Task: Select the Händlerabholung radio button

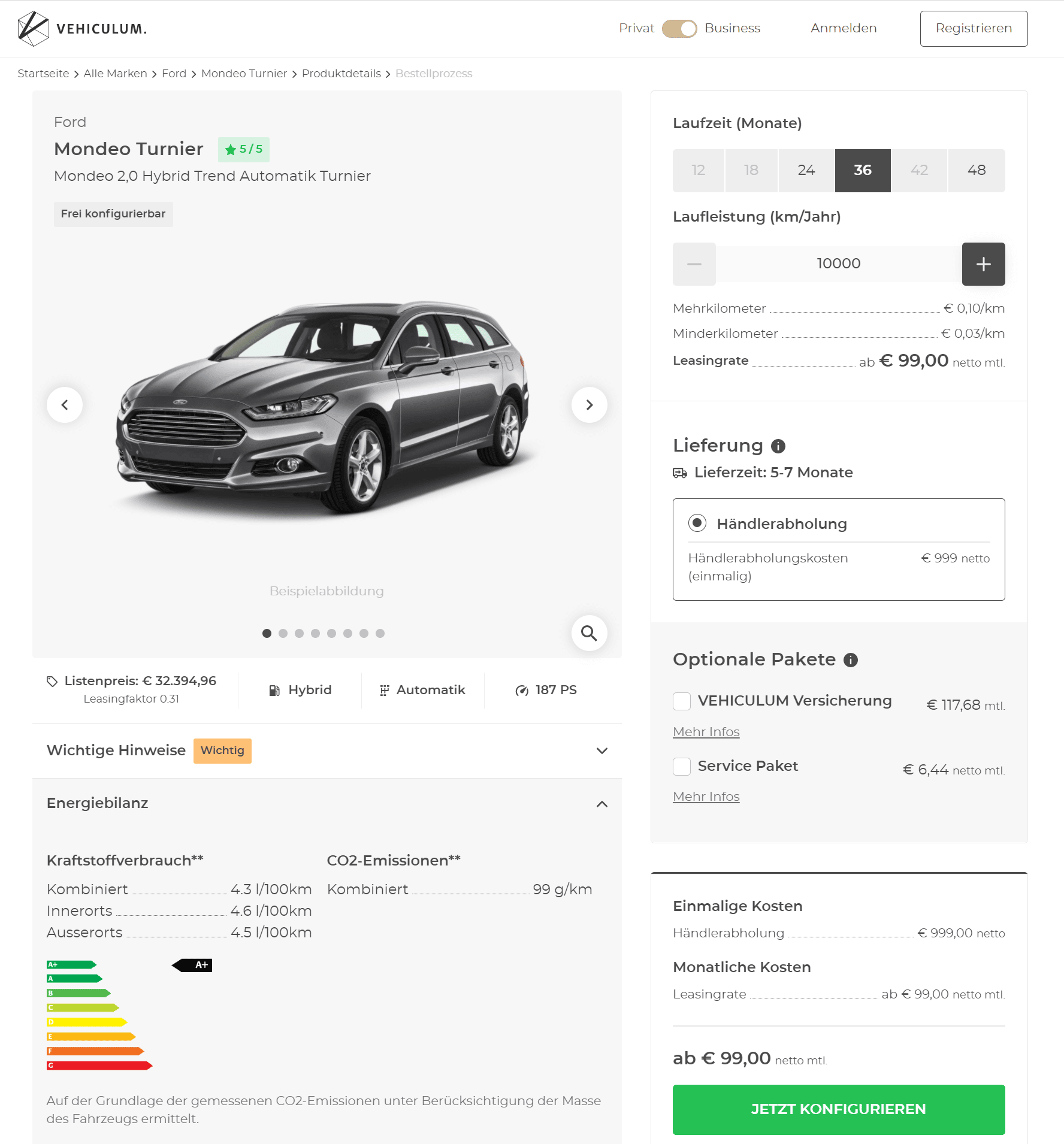Action: coord(697,523)
